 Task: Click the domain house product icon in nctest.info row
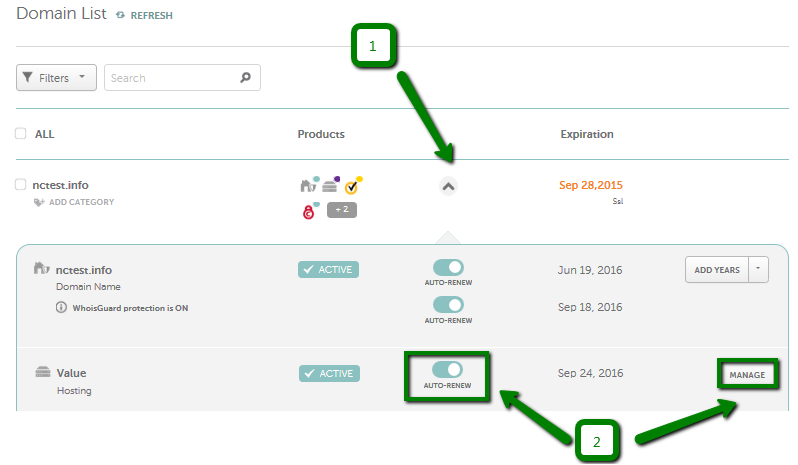pos(308,185)
